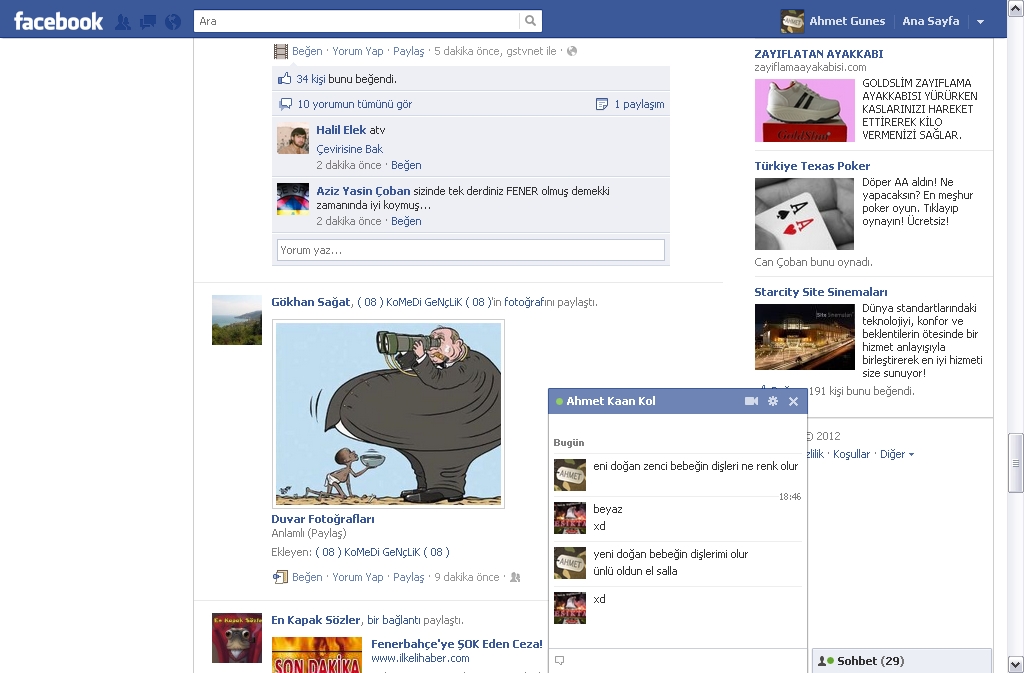
Task: Open the shared cartoon photo with binoculars
Action: click(388, 414)
